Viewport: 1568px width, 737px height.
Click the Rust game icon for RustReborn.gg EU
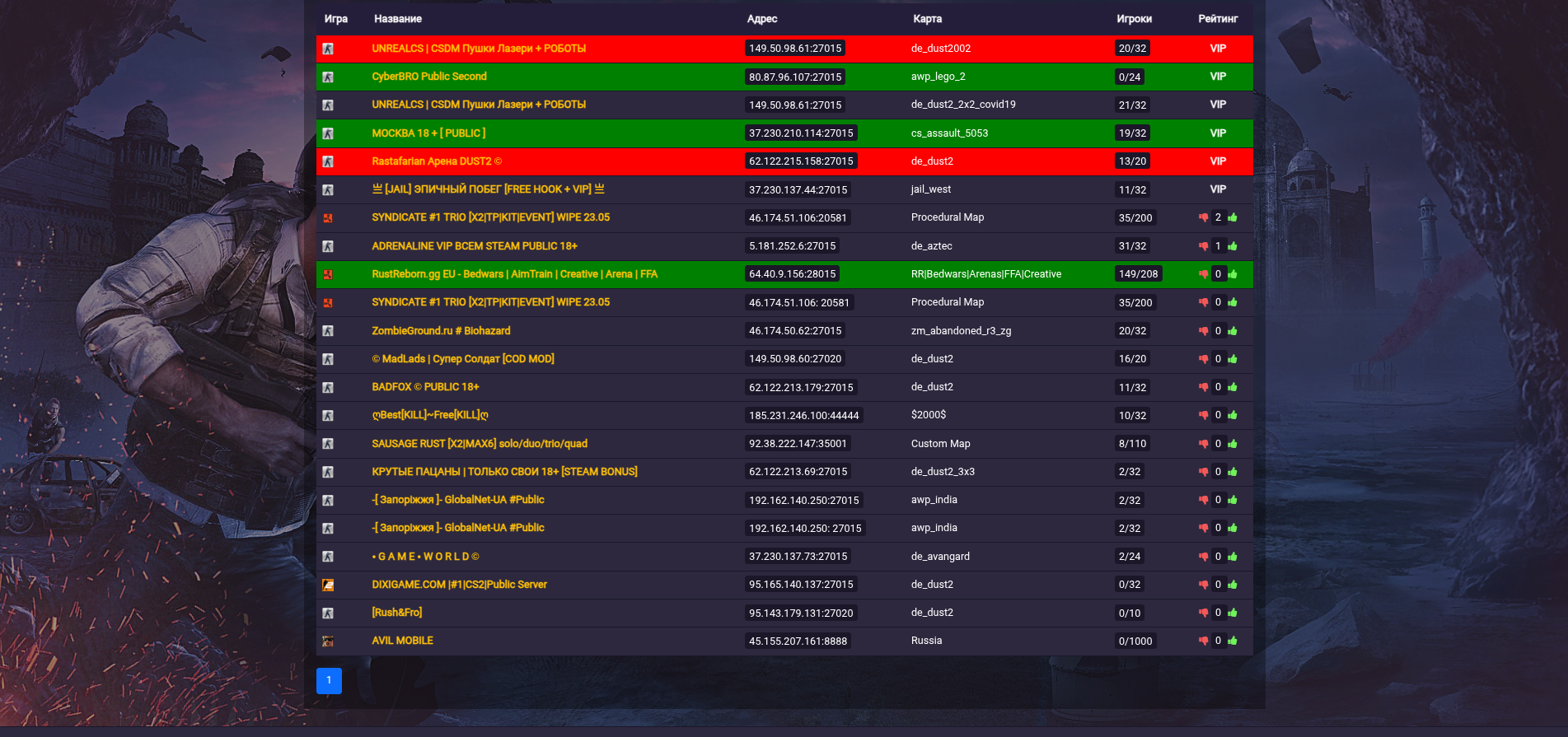click(328, 274)
